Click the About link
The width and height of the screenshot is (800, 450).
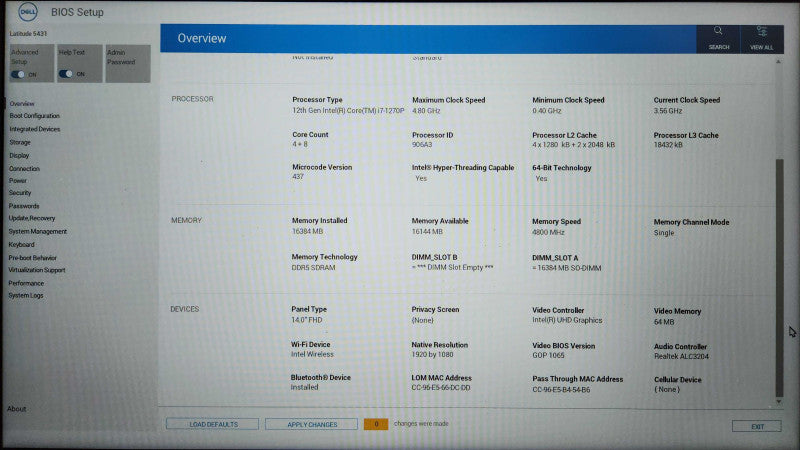tap(16, 409)
